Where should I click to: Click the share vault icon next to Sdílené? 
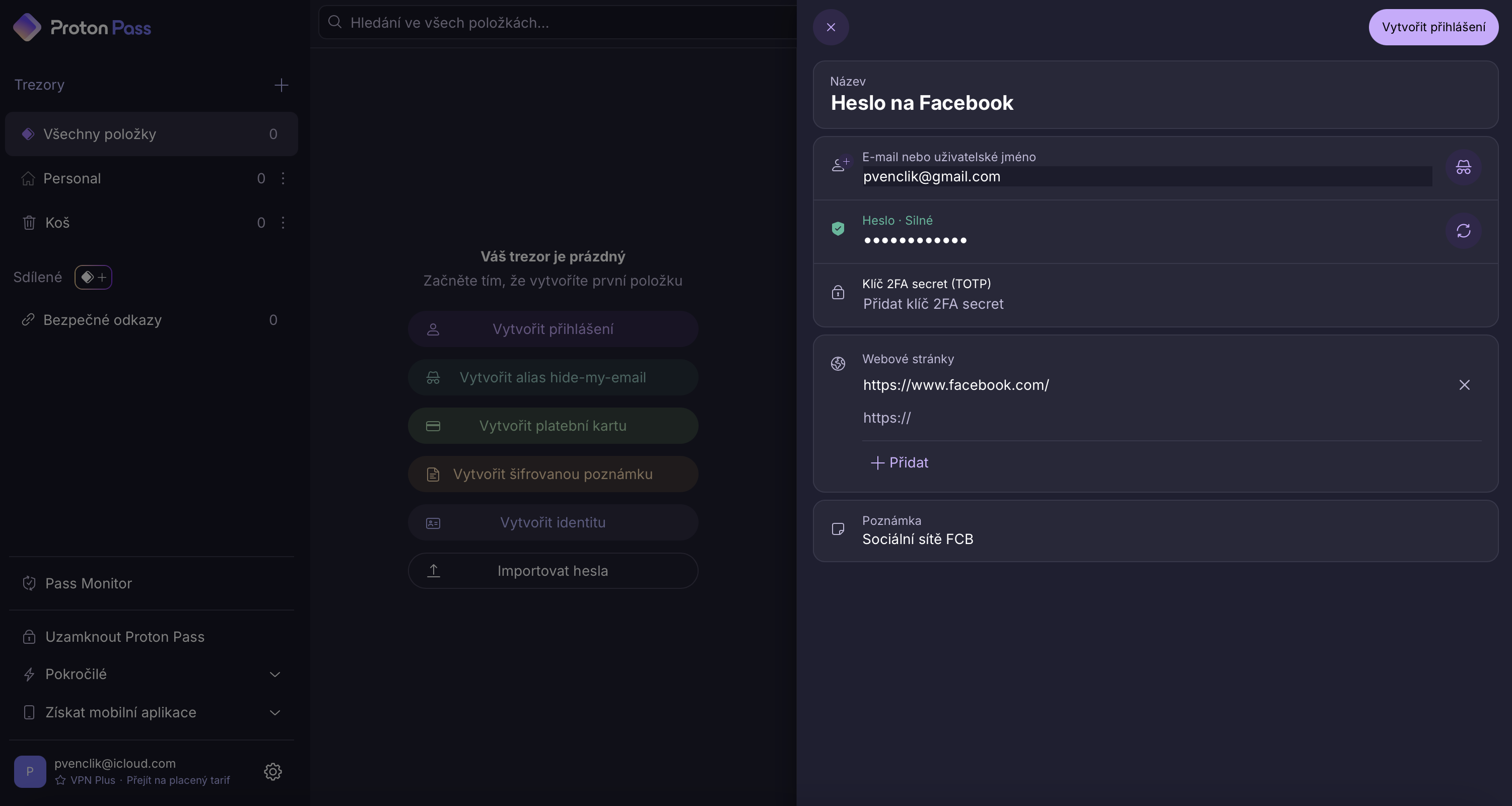pos(93,277)
